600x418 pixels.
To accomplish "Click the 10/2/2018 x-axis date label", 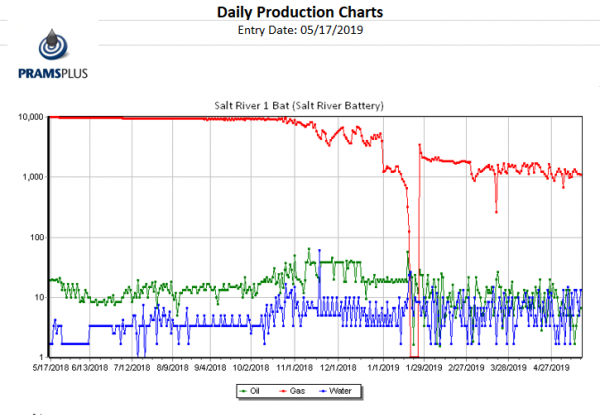I will 251,367.
